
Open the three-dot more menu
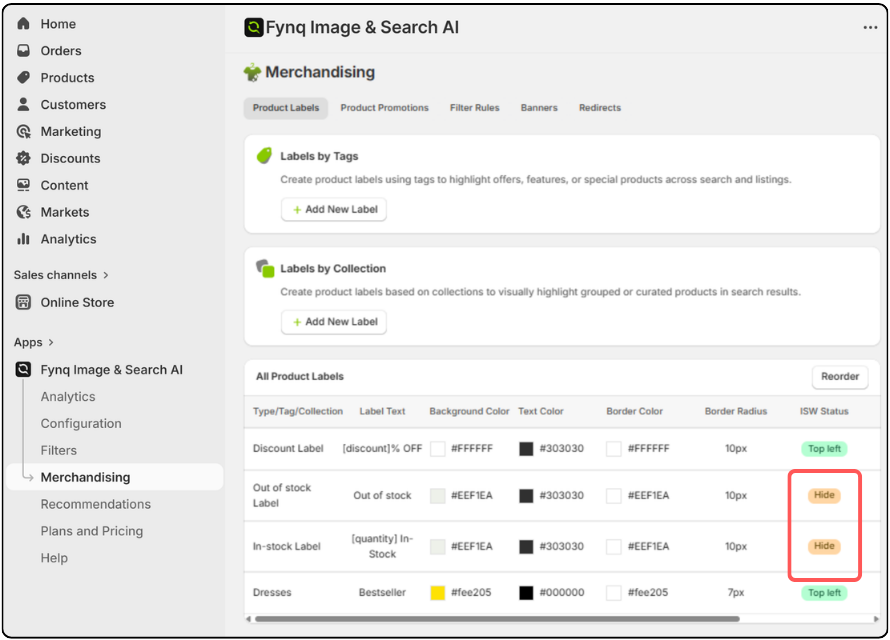[x=870, y=27]
